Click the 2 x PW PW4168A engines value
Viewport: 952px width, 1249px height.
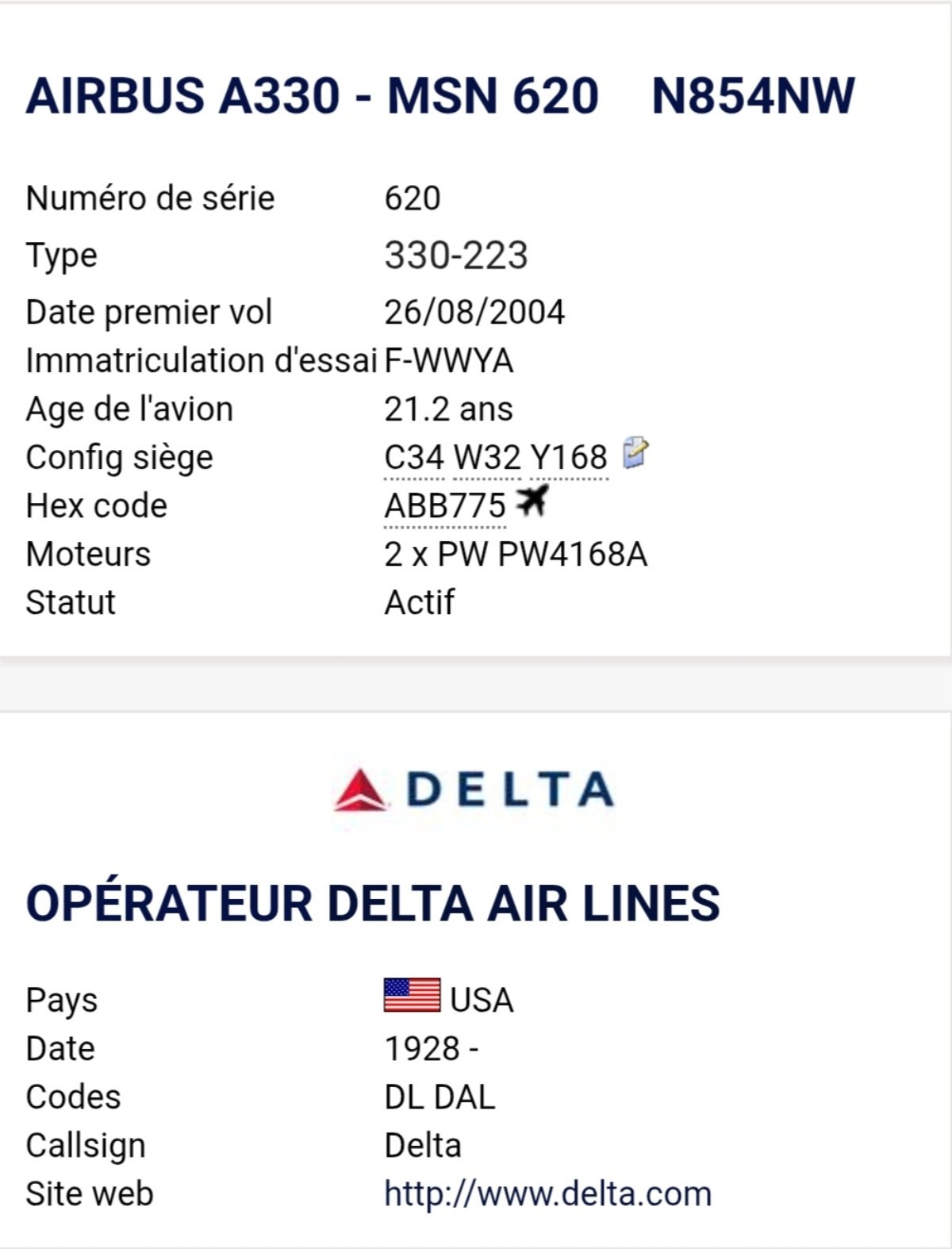[x=516, y=555]
